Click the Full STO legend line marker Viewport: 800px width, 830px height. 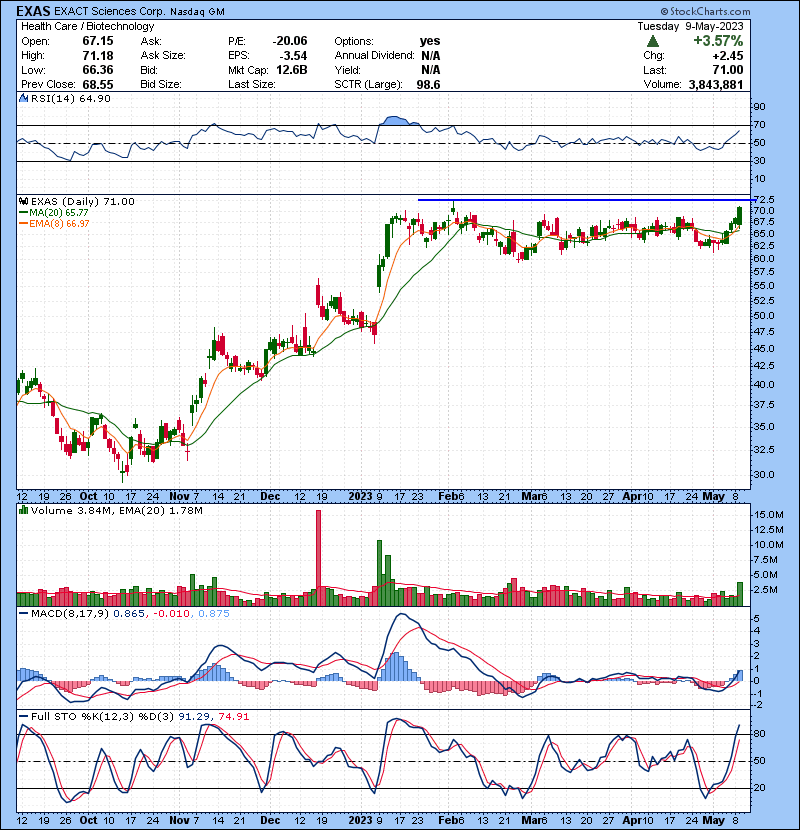point(23,717)
